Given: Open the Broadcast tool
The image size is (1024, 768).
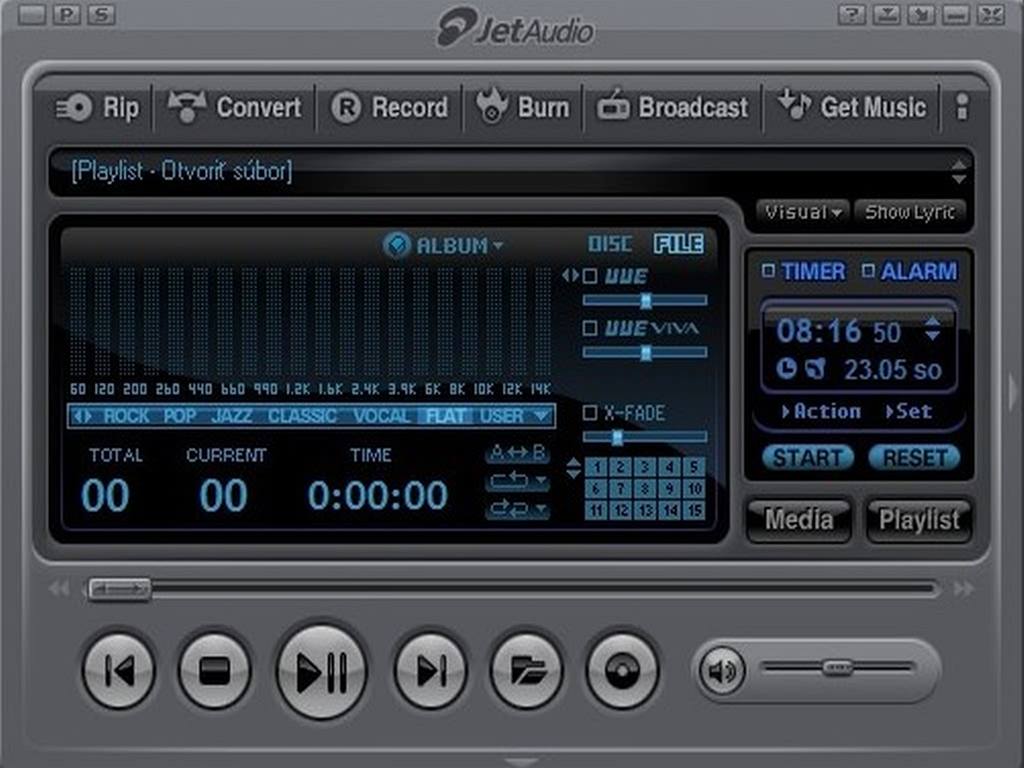Looking at the screenshot, I should [673, 107].
